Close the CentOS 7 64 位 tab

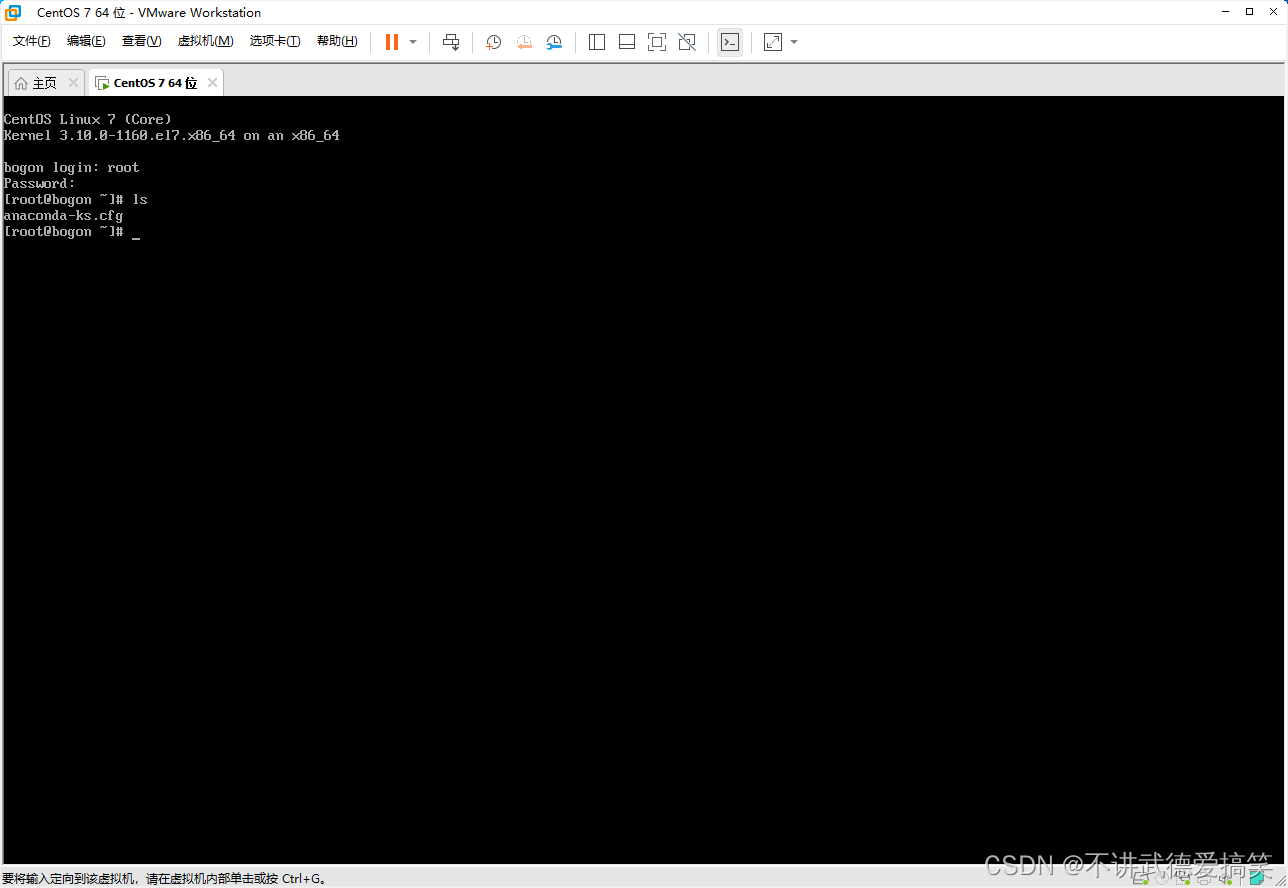[x=212, y=83]
